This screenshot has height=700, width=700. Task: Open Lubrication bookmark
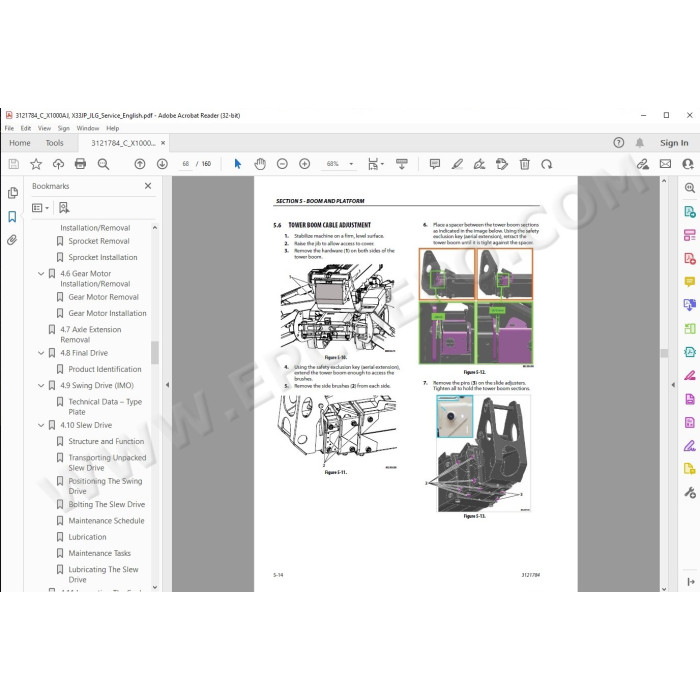coord(87,537)
